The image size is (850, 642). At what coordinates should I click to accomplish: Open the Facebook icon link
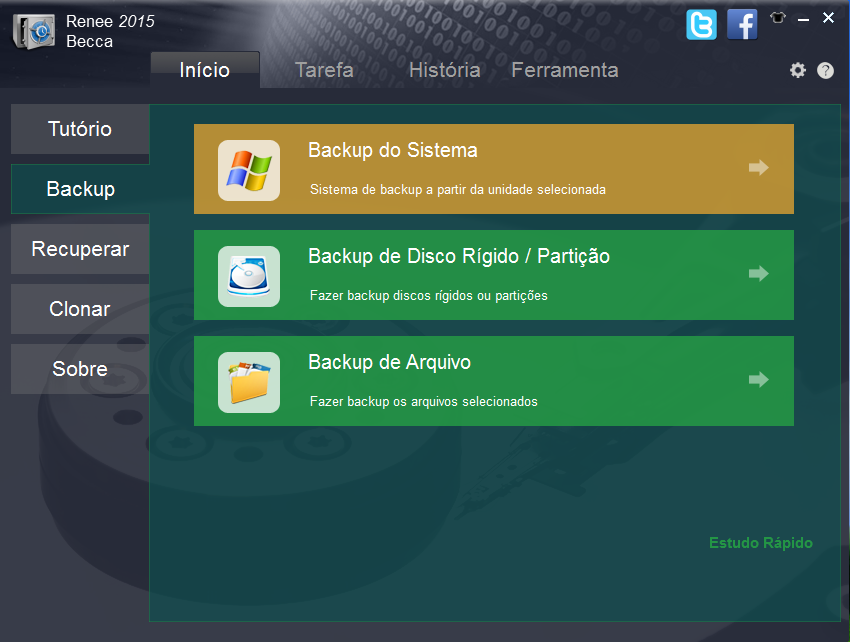pos(742,24)
